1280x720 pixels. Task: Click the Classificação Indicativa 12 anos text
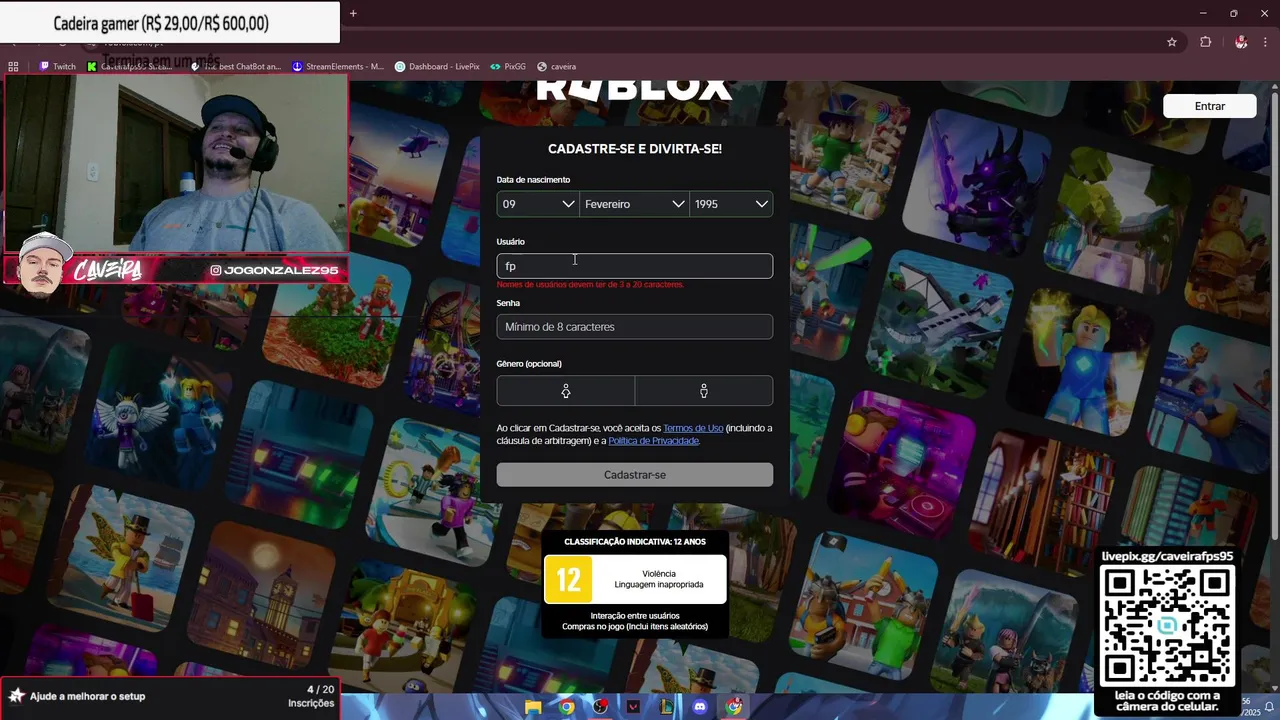point(635,542)
